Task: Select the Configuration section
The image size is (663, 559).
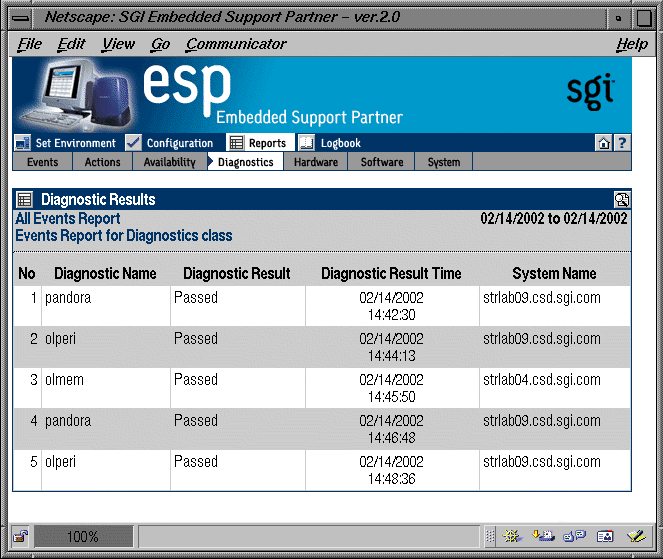Action: pyautogui.click(x=180, y=143)
